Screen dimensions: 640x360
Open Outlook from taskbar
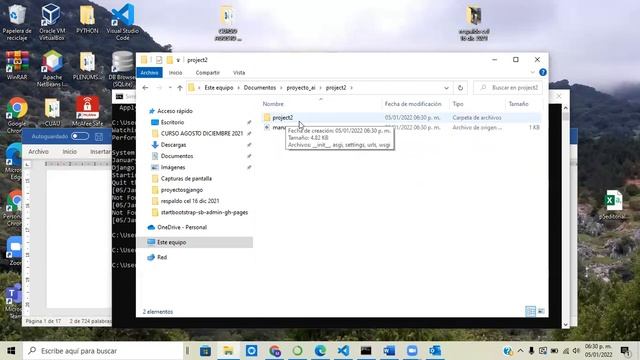coord(435,351)
